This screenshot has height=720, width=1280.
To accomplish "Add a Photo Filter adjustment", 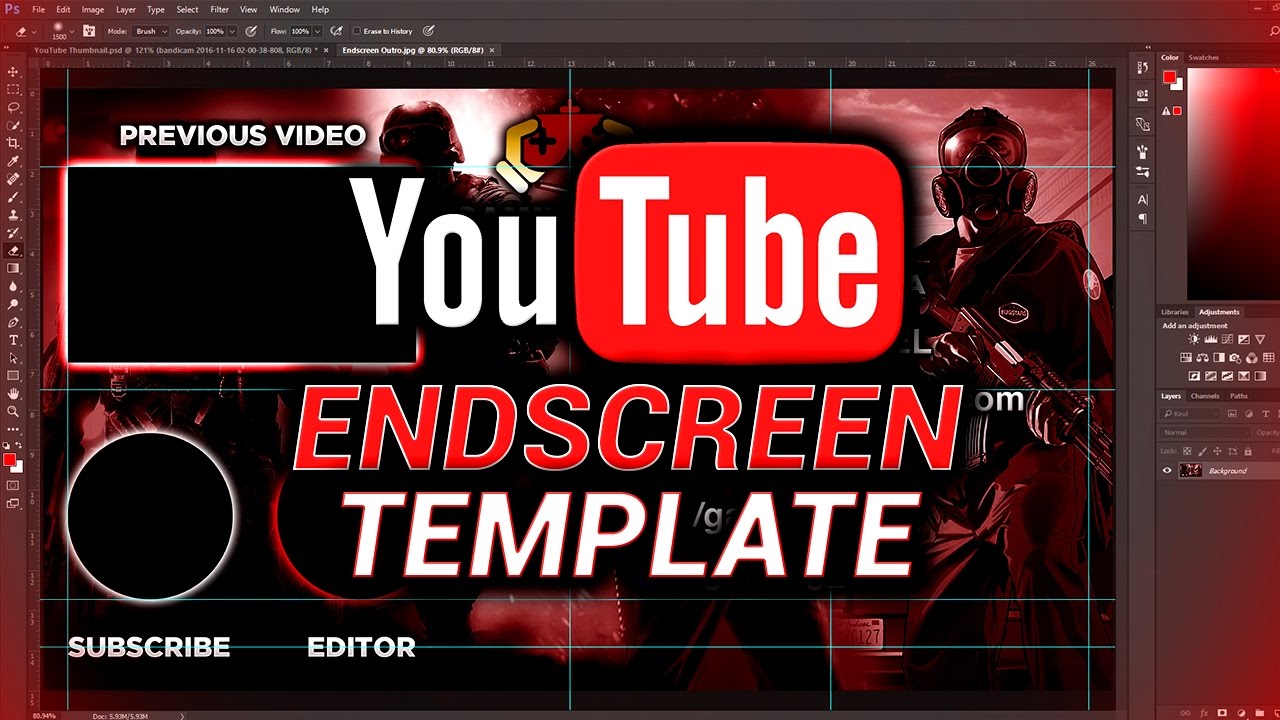I will tap(1234, 357).
